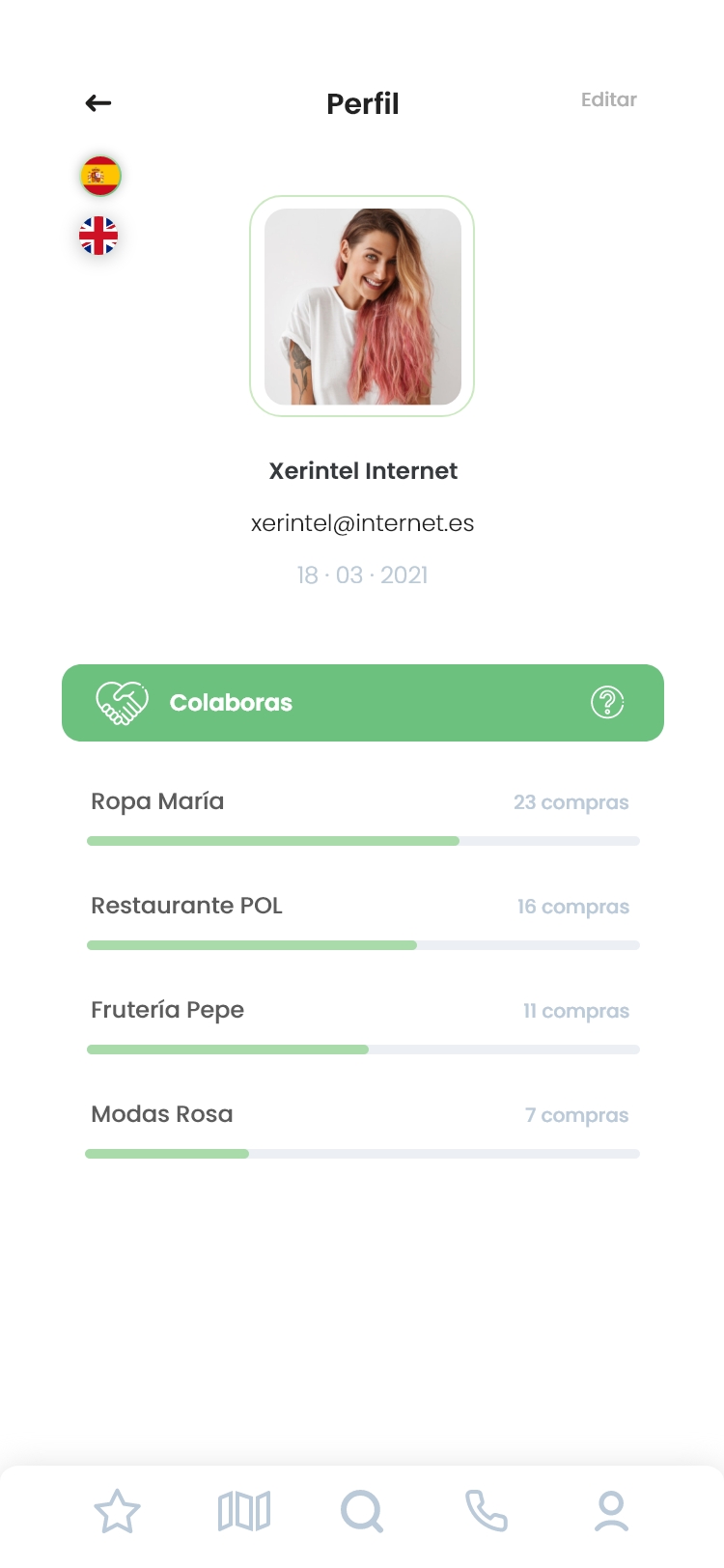
Task: Click the Frutería Pepe progress bar
Action: coord(363,1050)
